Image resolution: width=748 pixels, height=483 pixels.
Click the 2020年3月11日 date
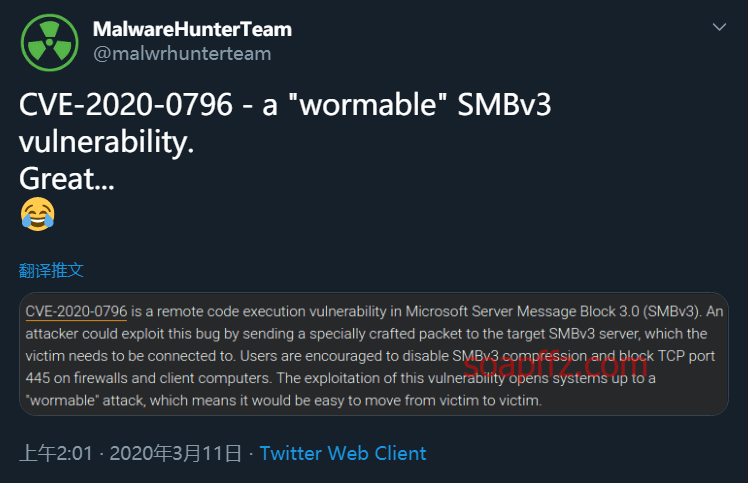[176, 453]
